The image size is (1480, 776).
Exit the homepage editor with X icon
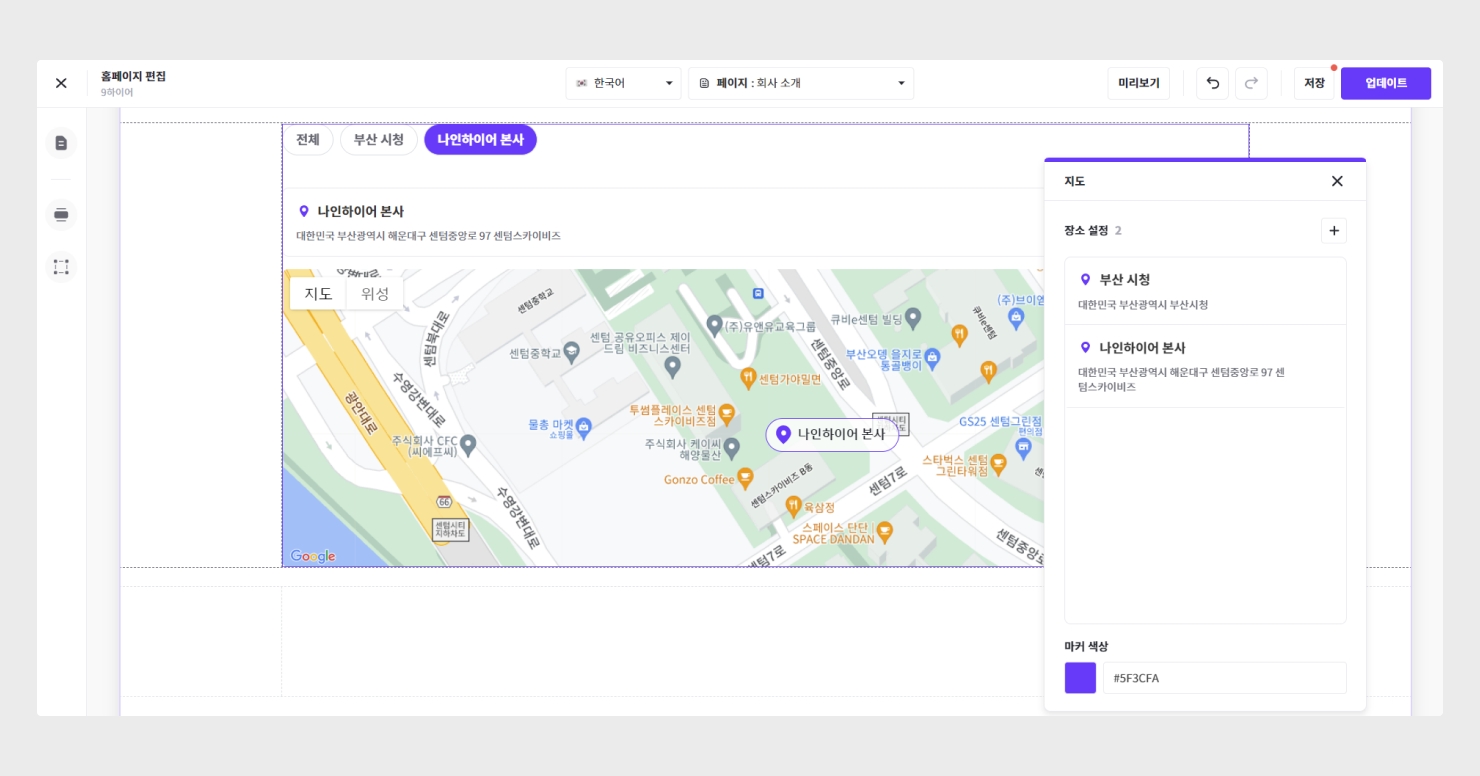tap(61, 83)
